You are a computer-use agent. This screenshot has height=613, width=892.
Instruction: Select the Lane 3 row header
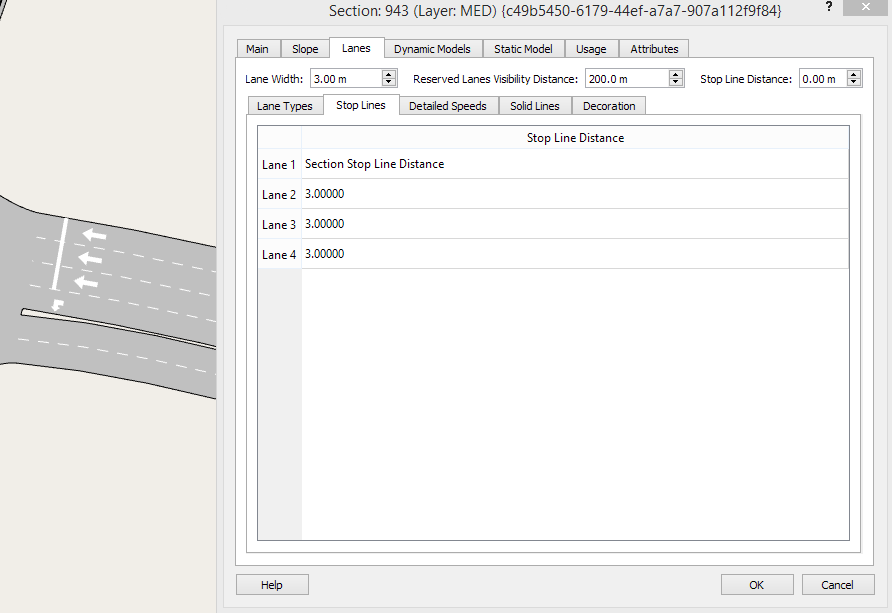click(279, 225)
